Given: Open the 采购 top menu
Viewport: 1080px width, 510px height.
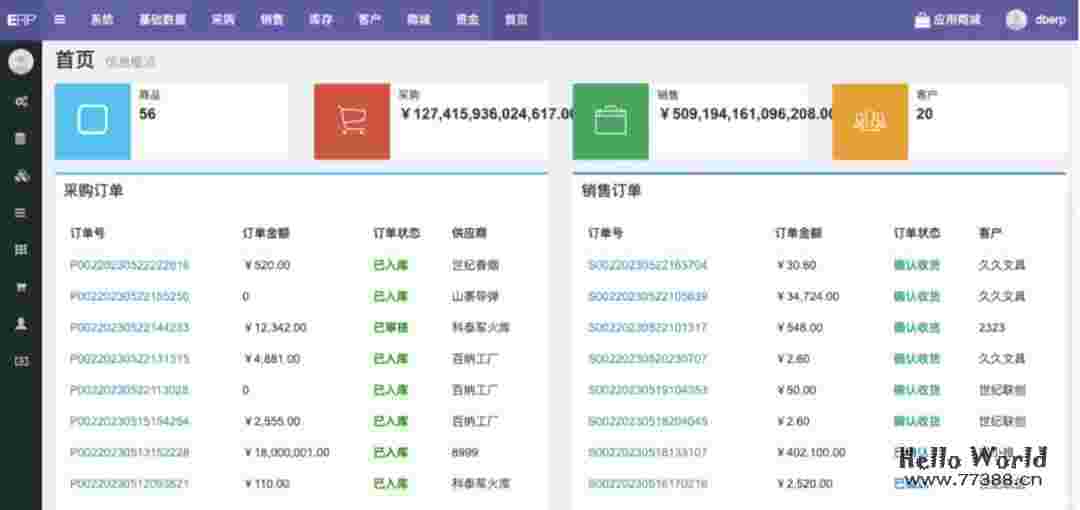Looking at the screenshot, I should (x=223, y=19).
